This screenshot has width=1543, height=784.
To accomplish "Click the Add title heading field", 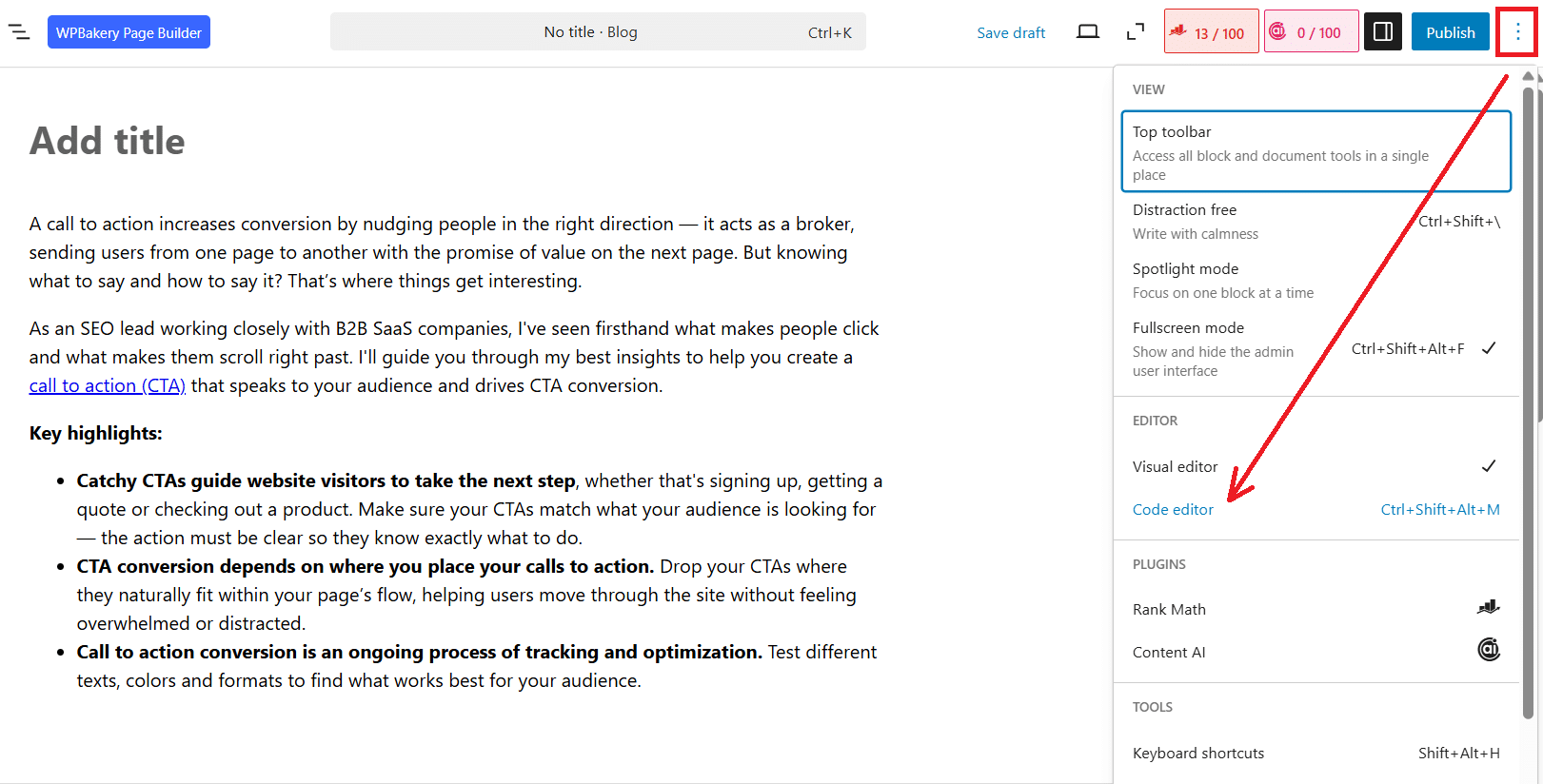I will [108, 141].
